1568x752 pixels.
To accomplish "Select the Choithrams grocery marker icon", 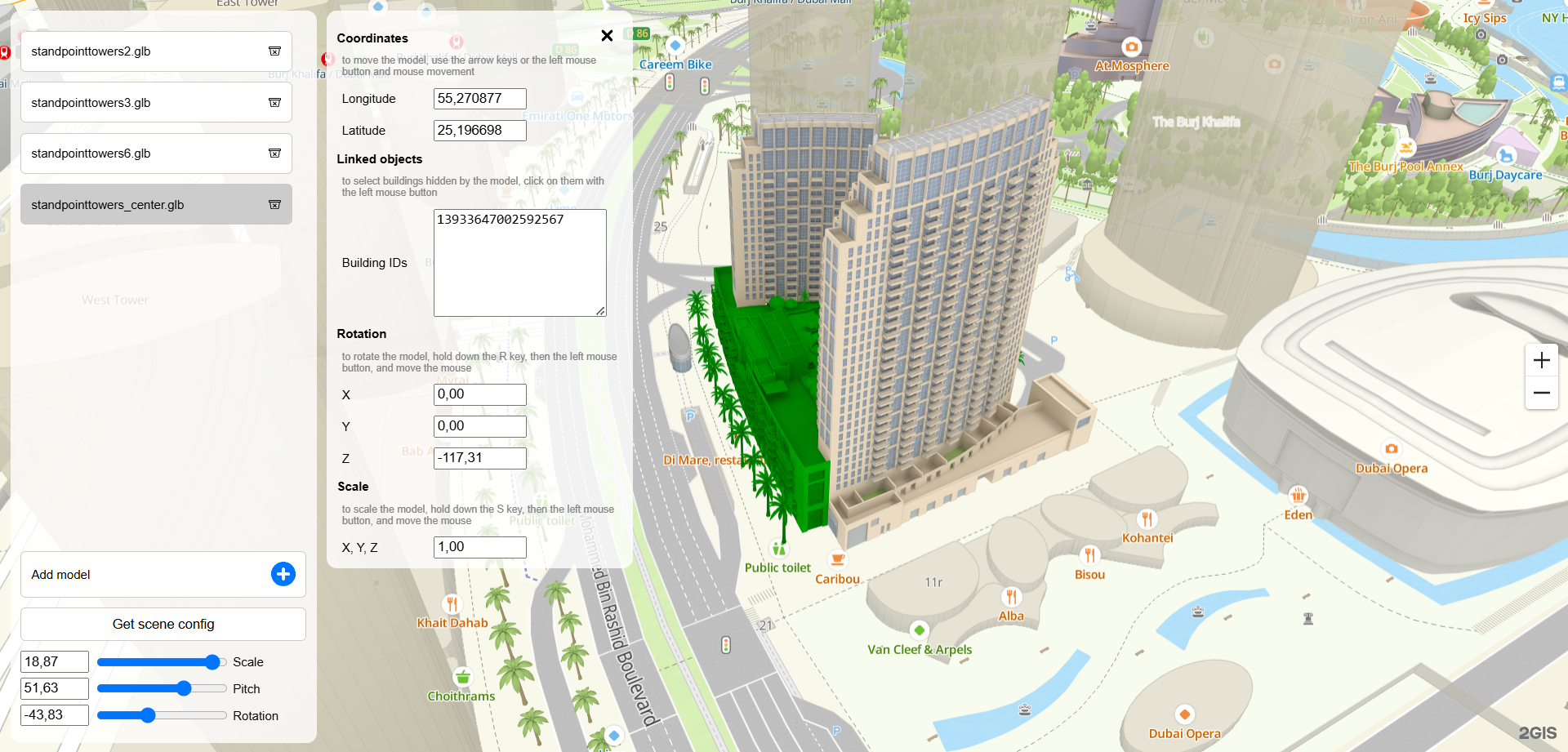I will (x=462, y=677).
